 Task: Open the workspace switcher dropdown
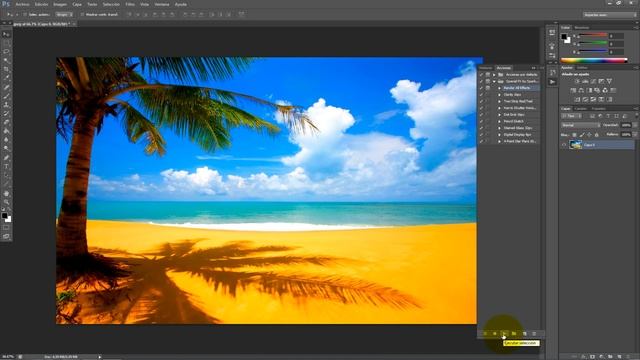click(609, 15)
